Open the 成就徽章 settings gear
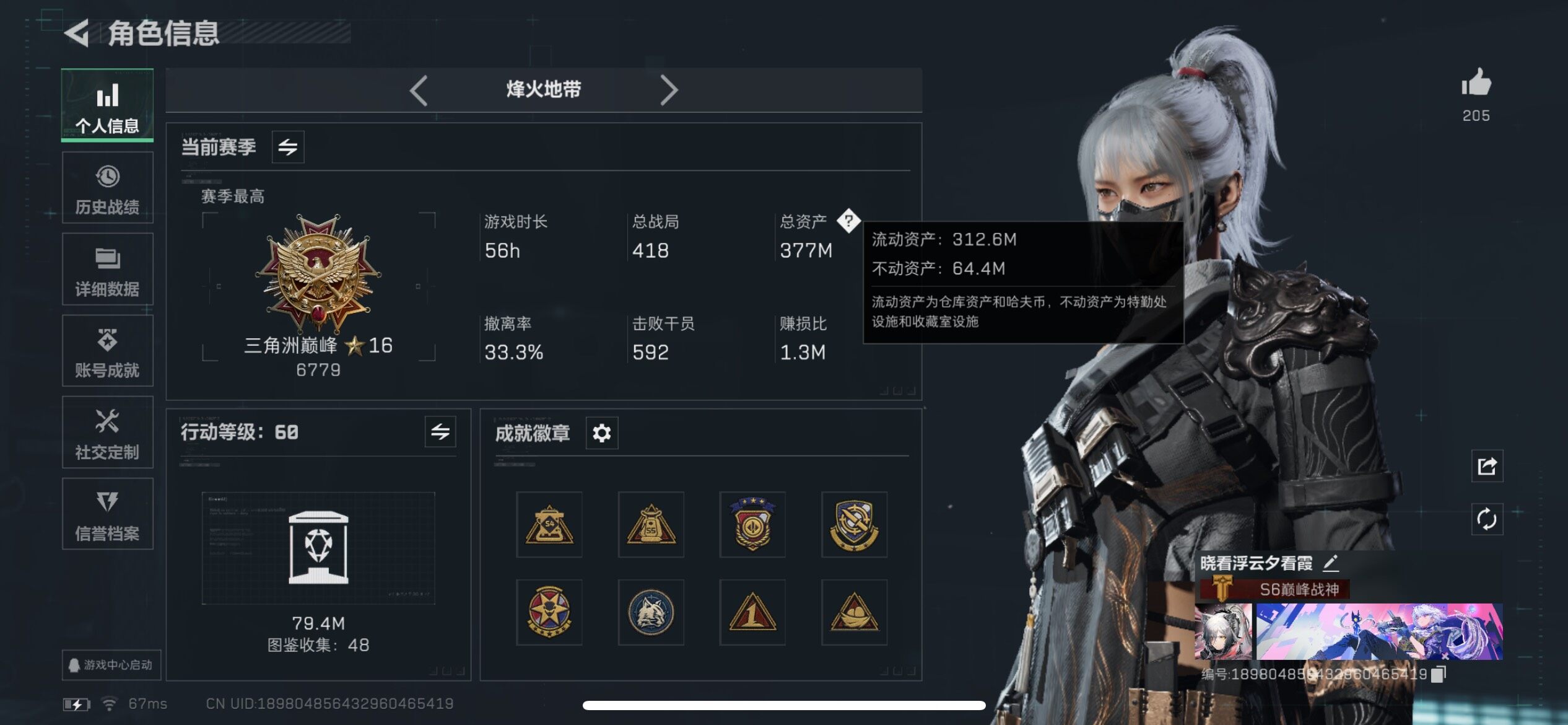This screenshot has height=725, width=1568. coord(602,433)
